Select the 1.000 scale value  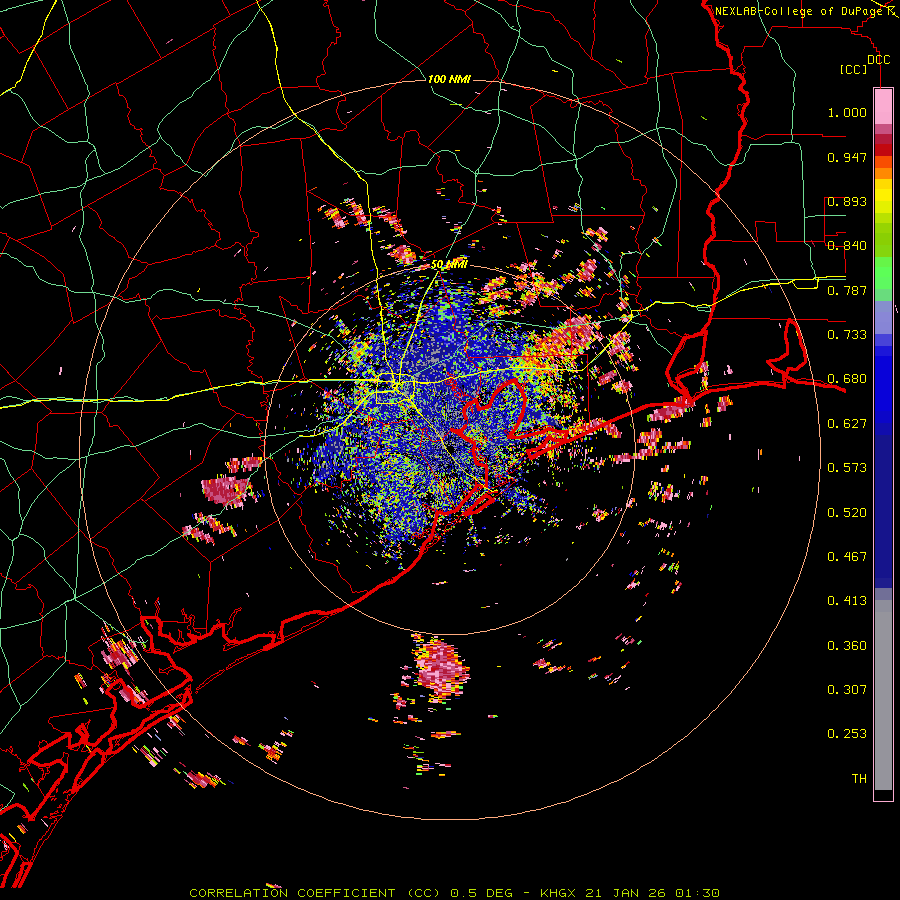click(847, 112)
